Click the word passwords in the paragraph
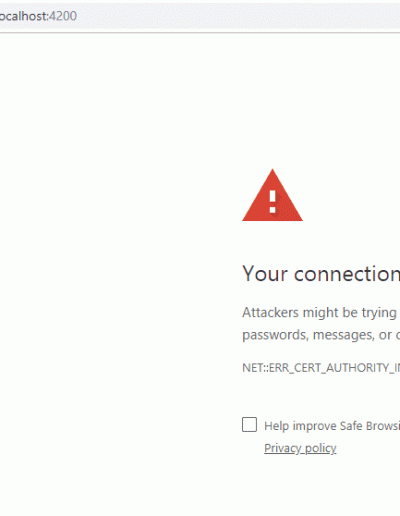This screenshot has width=400, height=516. coord(275,335)
